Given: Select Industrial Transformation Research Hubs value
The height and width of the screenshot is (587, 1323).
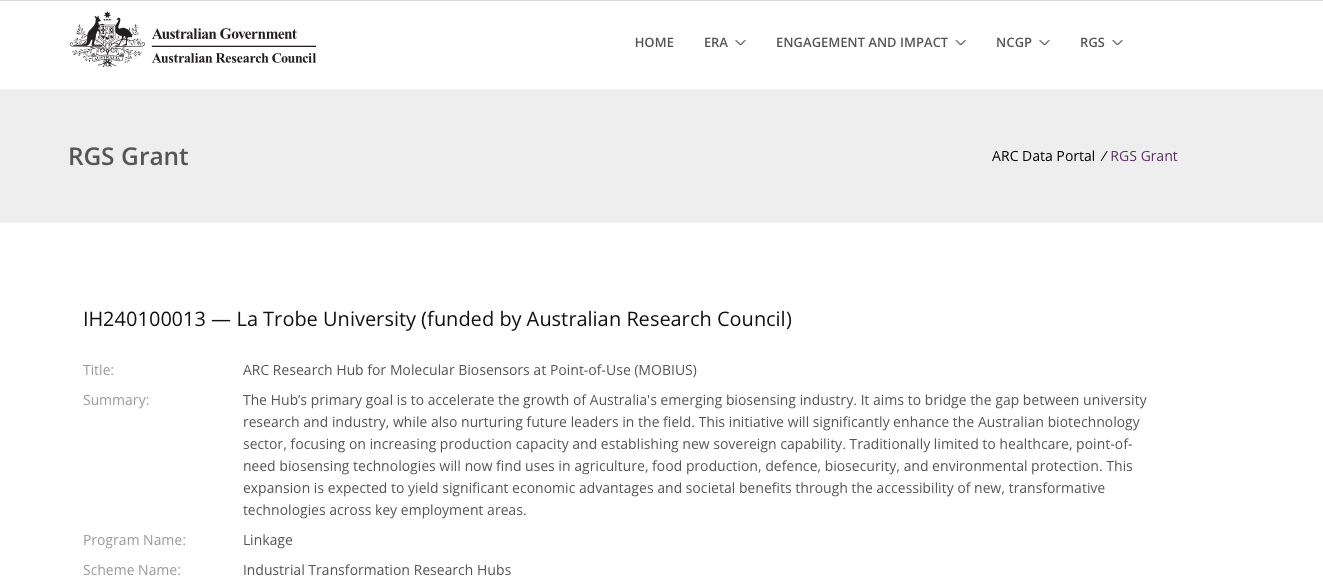Looking at the screenshot, I should click(377, 570).
